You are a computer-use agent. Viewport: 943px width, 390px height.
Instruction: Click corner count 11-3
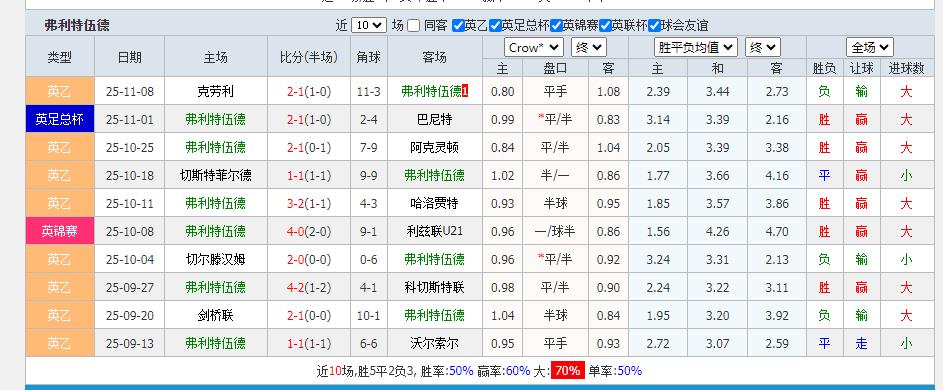[x=369, y=91]
